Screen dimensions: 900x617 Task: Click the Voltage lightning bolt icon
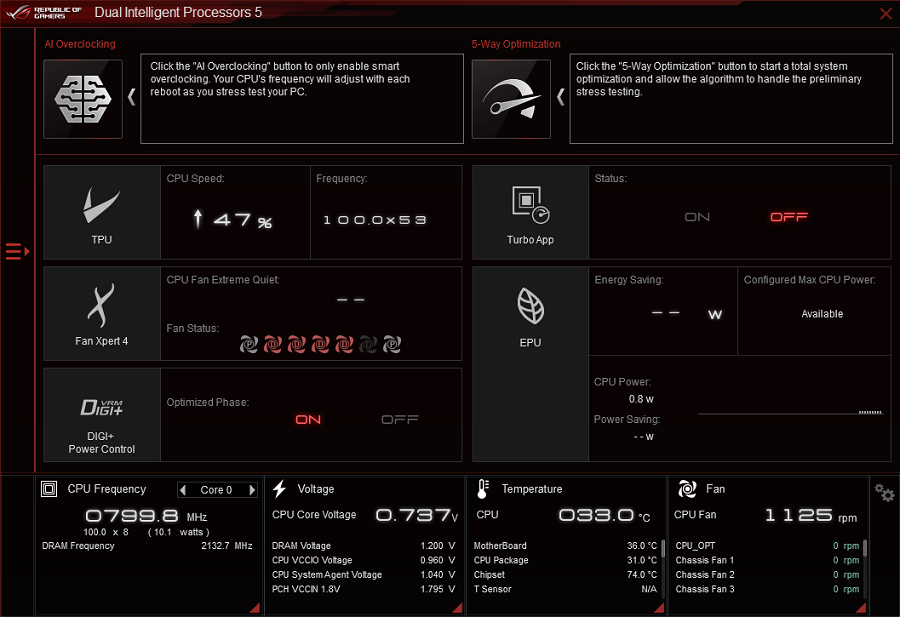point(280,489)
